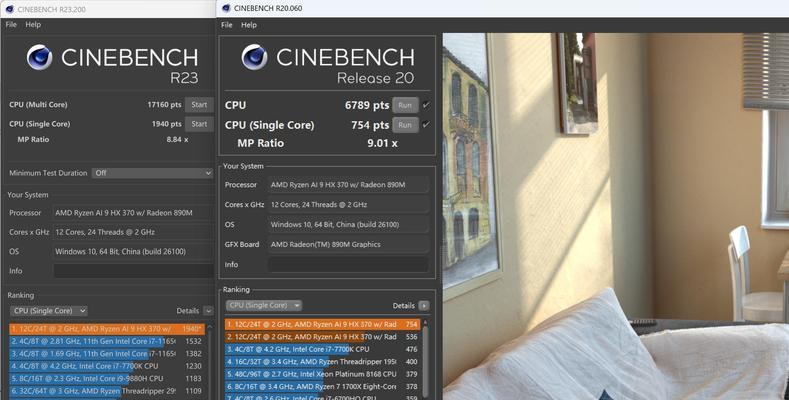The height and width of the screenshot is (400, 789).
Task: Click the R20 Processor field value
Action: tap(348, 185)
